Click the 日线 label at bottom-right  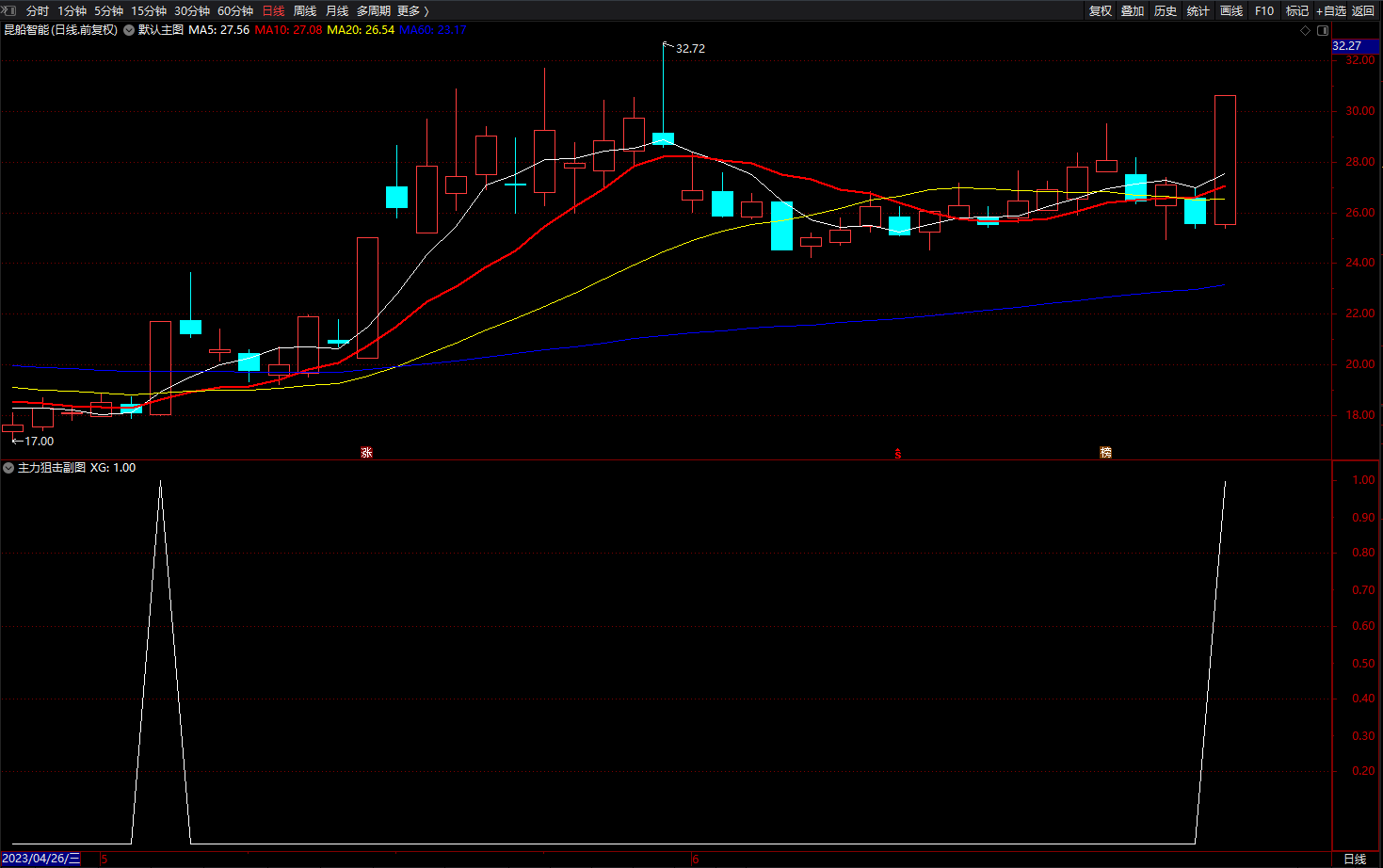pyautogui.click(x=1355, y=859)
